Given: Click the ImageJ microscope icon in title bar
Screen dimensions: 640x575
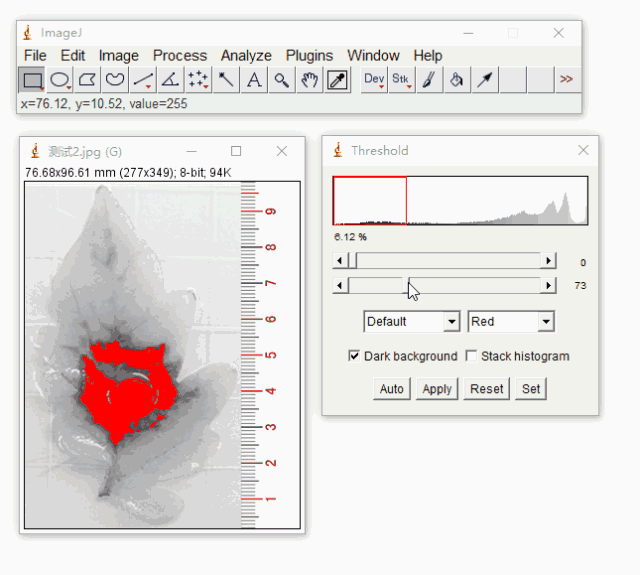Looking at the screenshot, I should point(28,33).
